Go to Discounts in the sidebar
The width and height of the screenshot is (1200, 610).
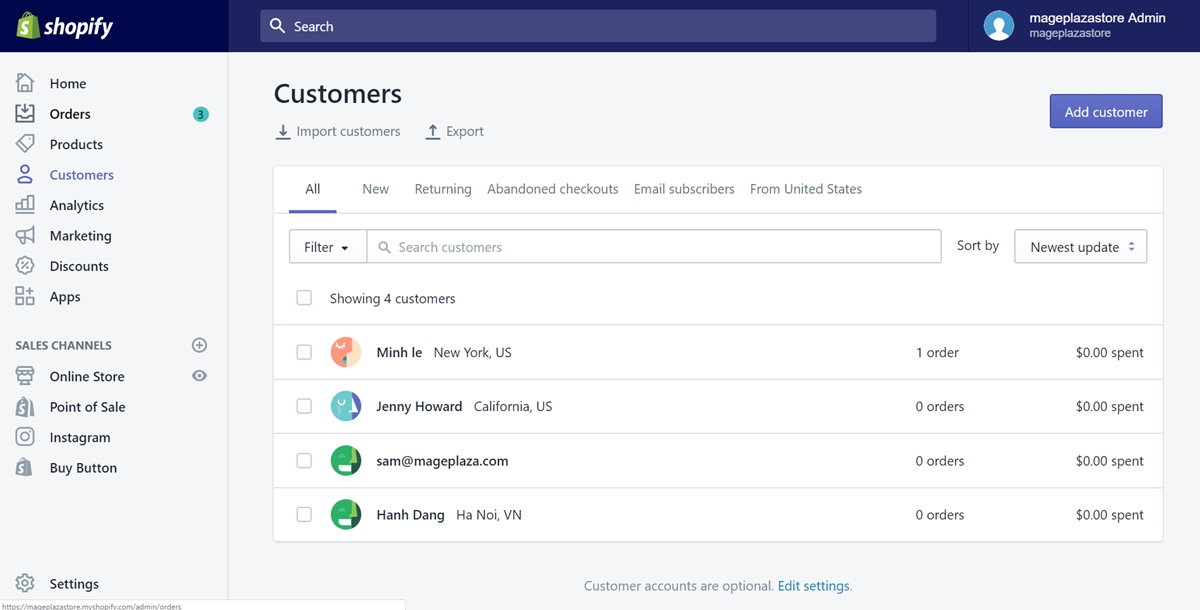[x=79, y=267]
